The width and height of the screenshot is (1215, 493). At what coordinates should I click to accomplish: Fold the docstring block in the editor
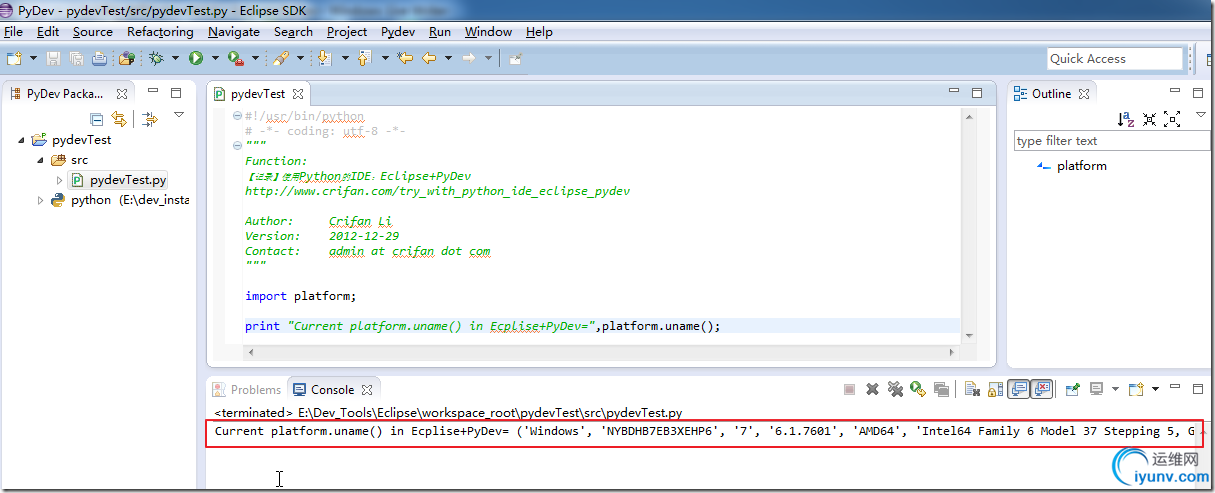tap(236, 146)
